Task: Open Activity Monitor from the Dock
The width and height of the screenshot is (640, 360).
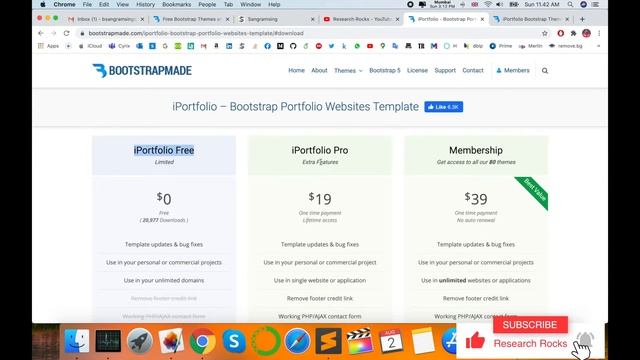Action: point(108,341)
